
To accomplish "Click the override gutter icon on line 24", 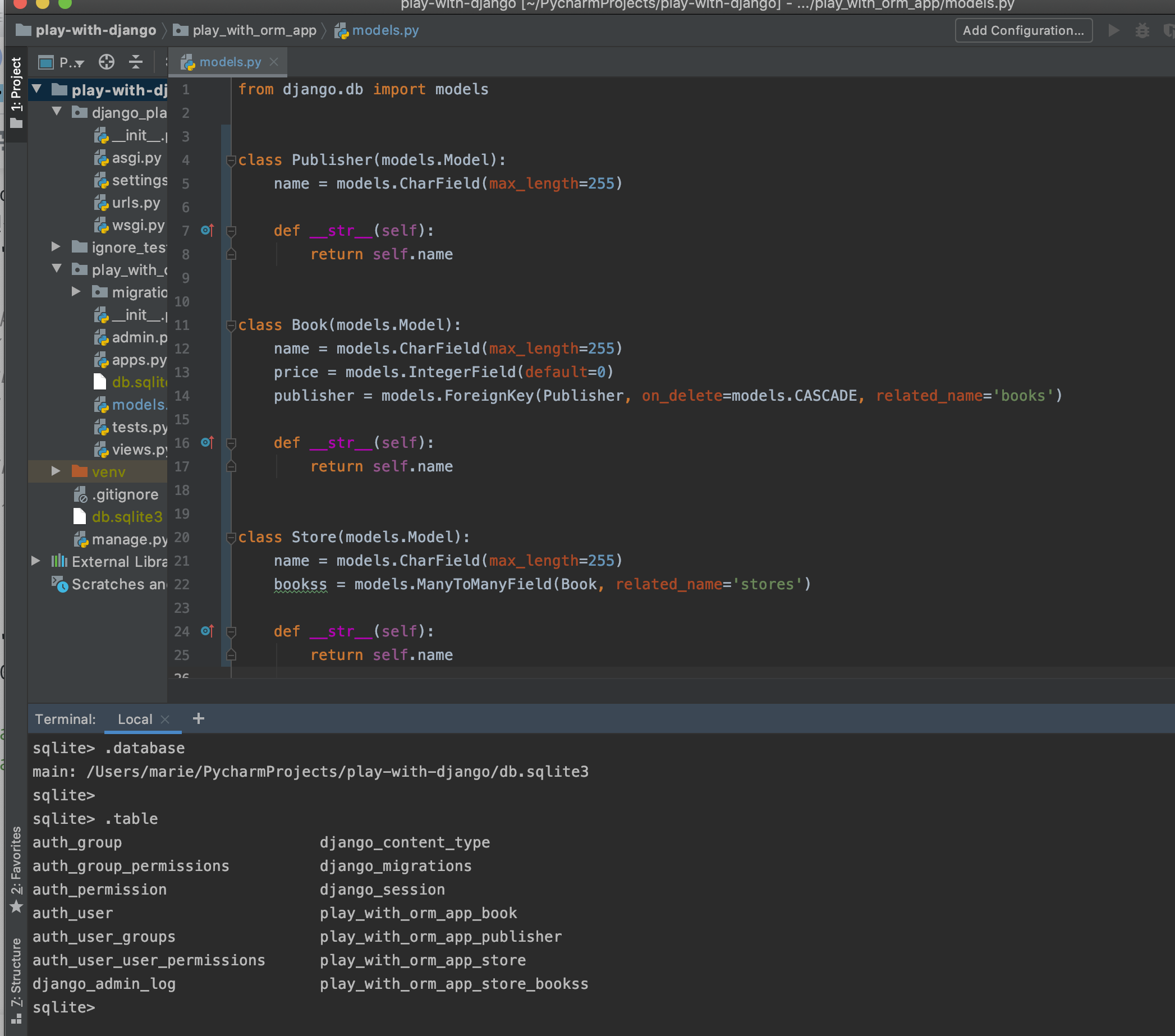I will (x=207, y=631).
